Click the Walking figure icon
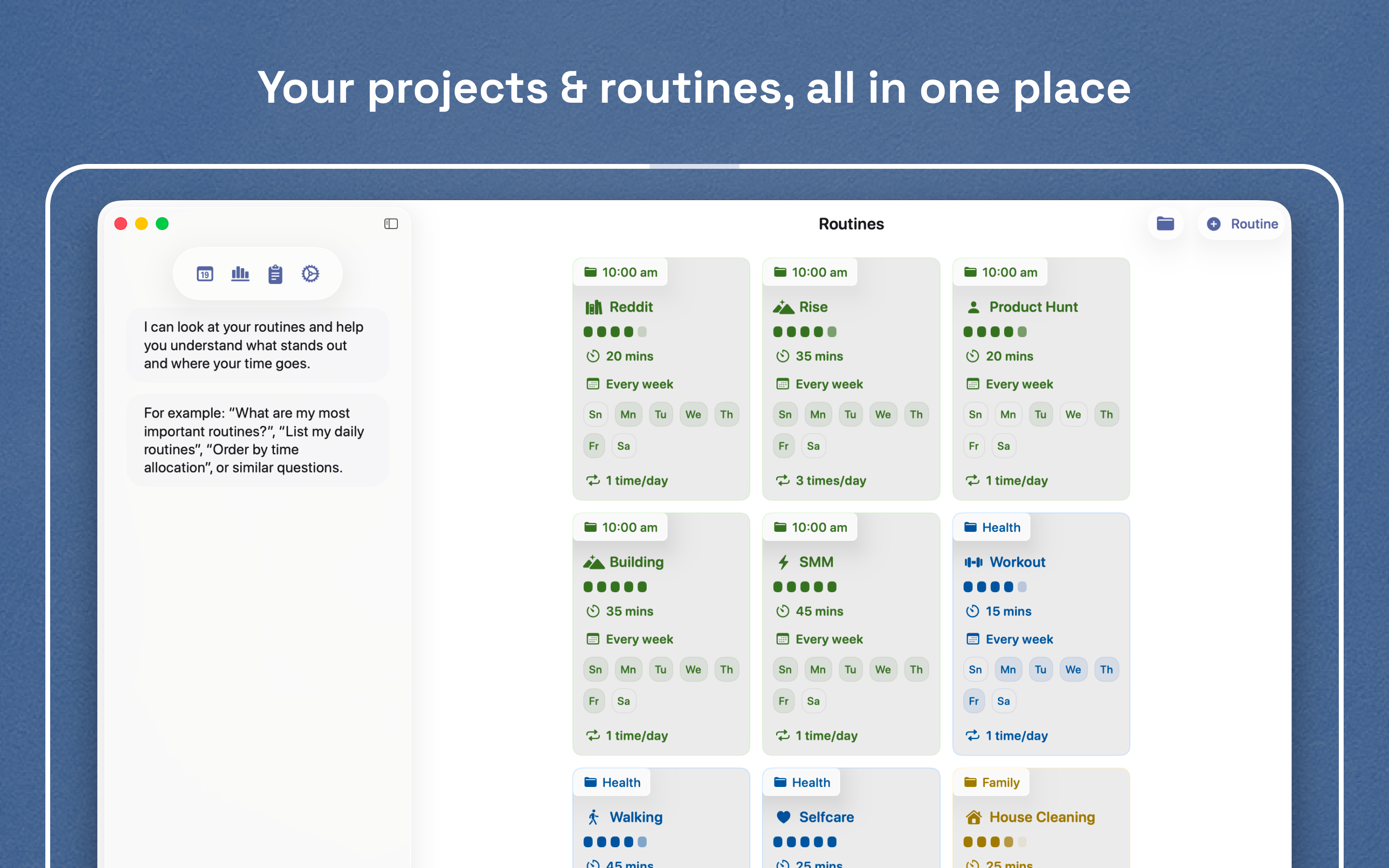Viewport: 1389px width, 868px height. tap(594, 817)
